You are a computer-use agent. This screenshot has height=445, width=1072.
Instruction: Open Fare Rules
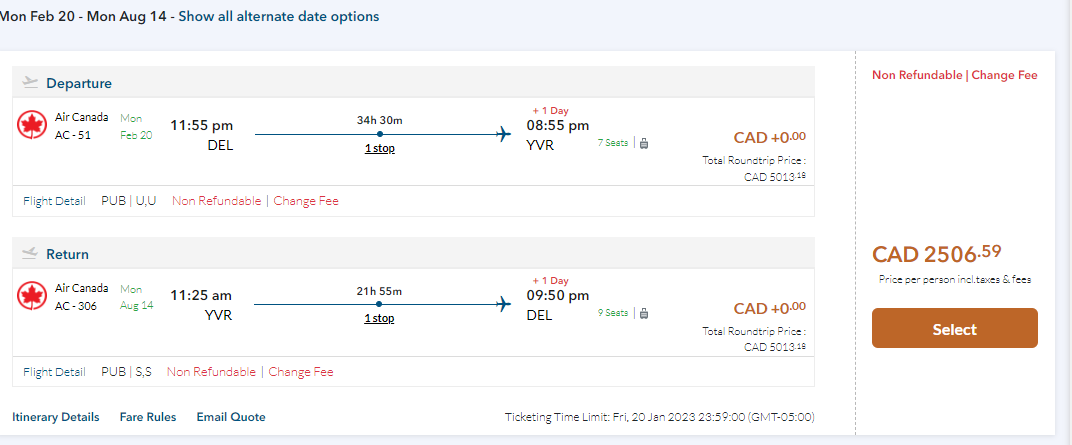(148, 417)
